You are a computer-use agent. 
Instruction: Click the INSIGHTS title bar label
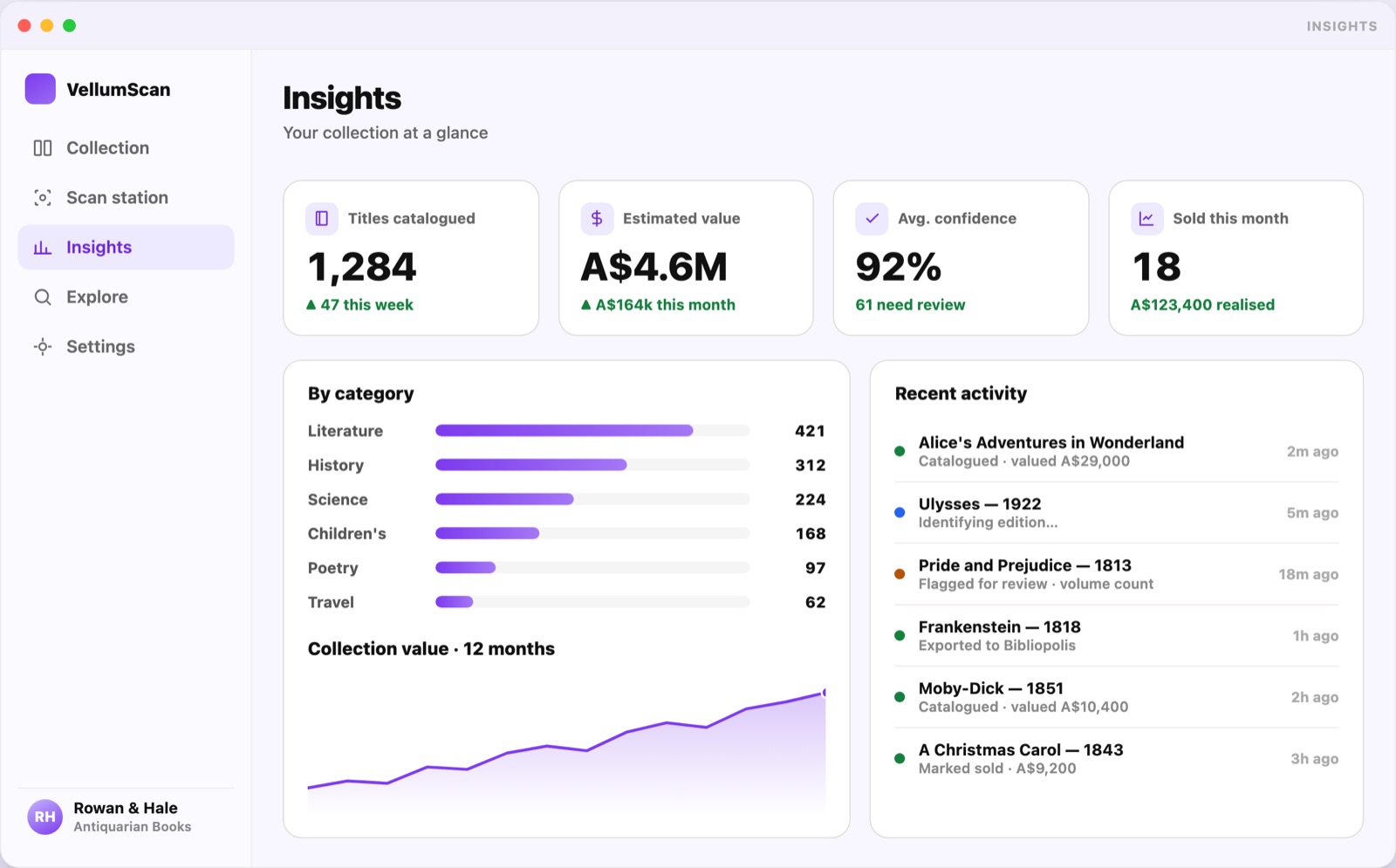tap(1341, 26)
